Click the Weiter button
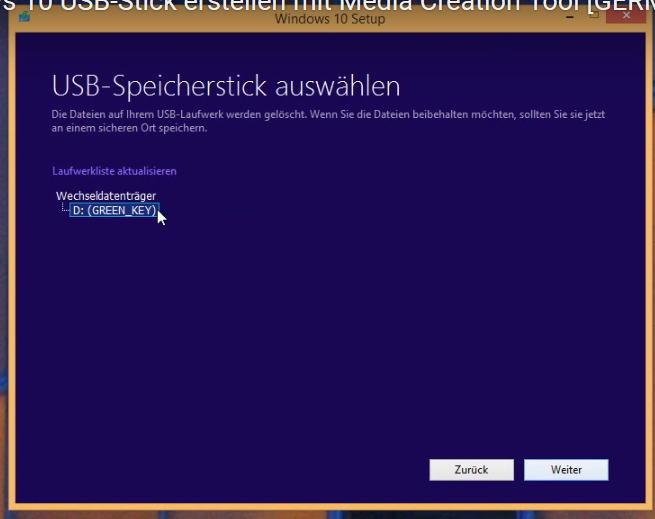The height and width of the screenshot is (519, 655). tap(566, 470)
